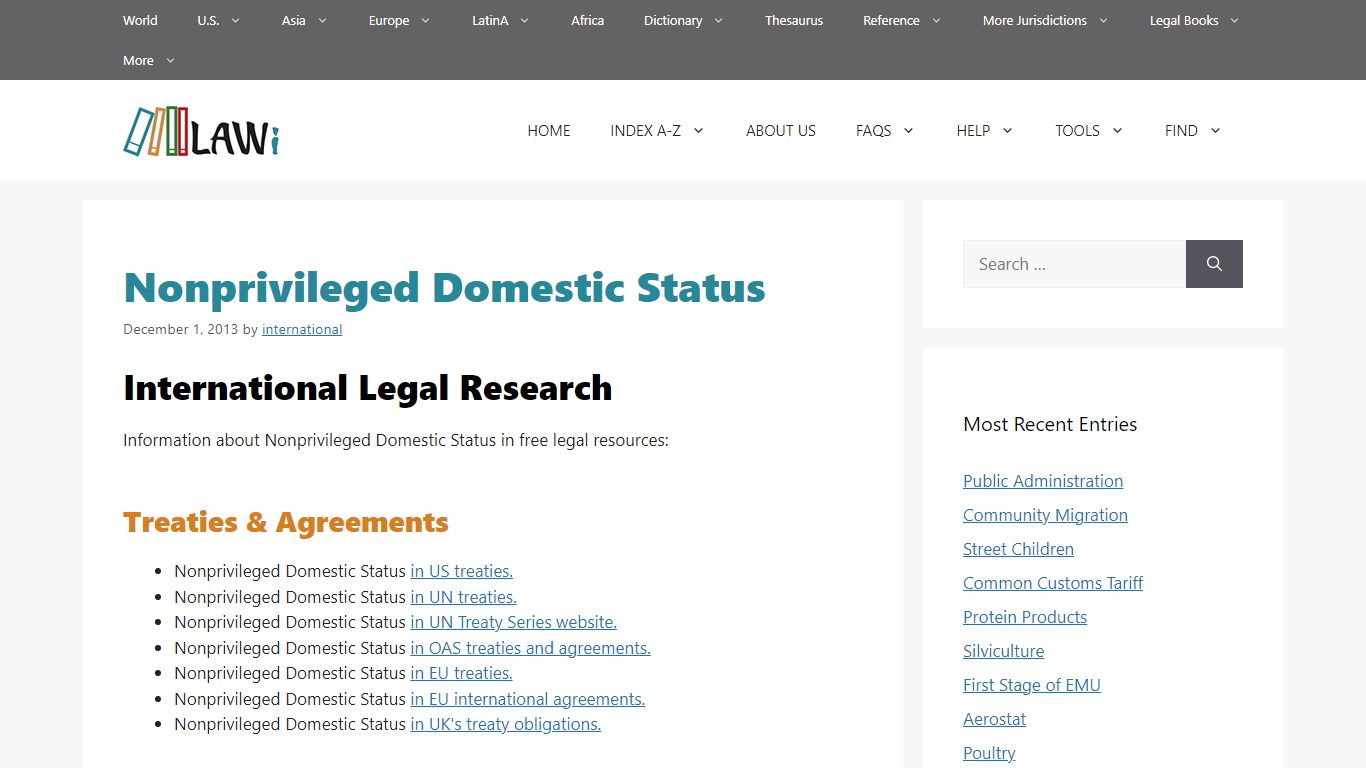Viewport: 1366px width, 768px height.
Task: Expand the More Jurisdictions chevron
Action: click(x=1103, y=20)
